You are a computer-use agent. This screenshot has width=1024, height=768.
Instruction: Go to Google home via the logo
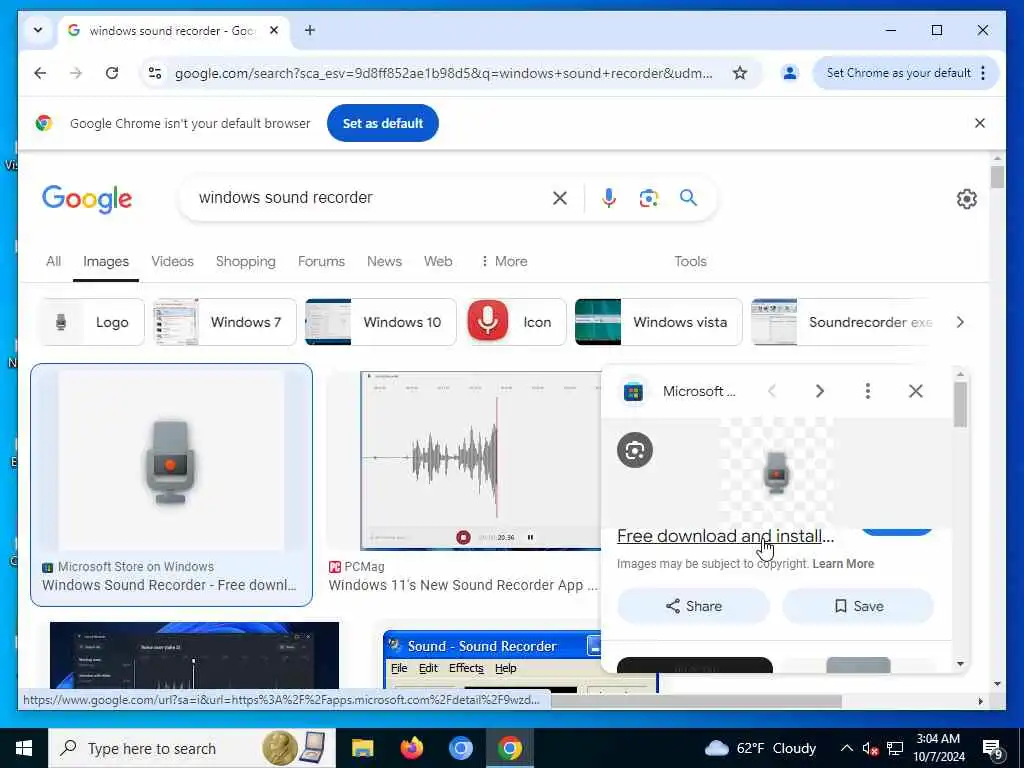[x=87, y=199]
